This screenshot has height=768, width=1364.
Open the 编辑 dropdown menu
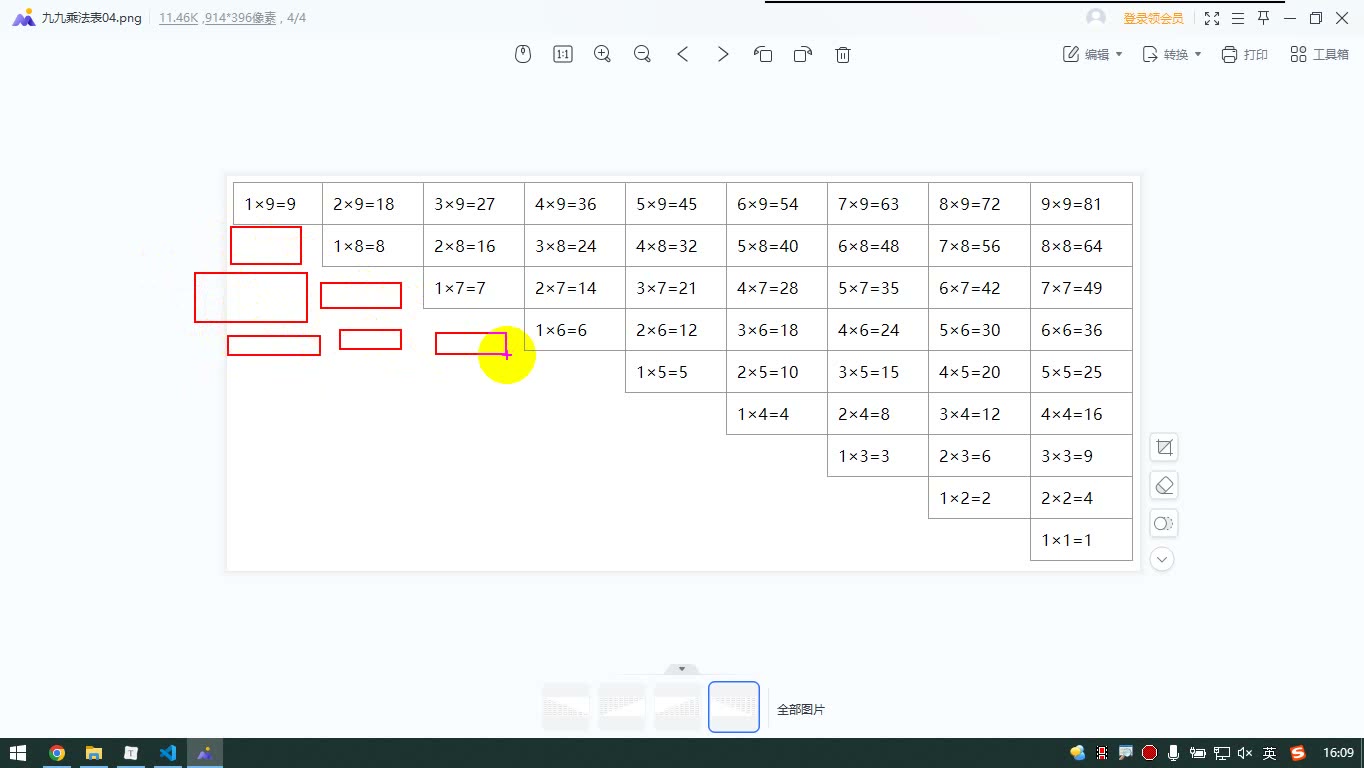click(1092, 54)
